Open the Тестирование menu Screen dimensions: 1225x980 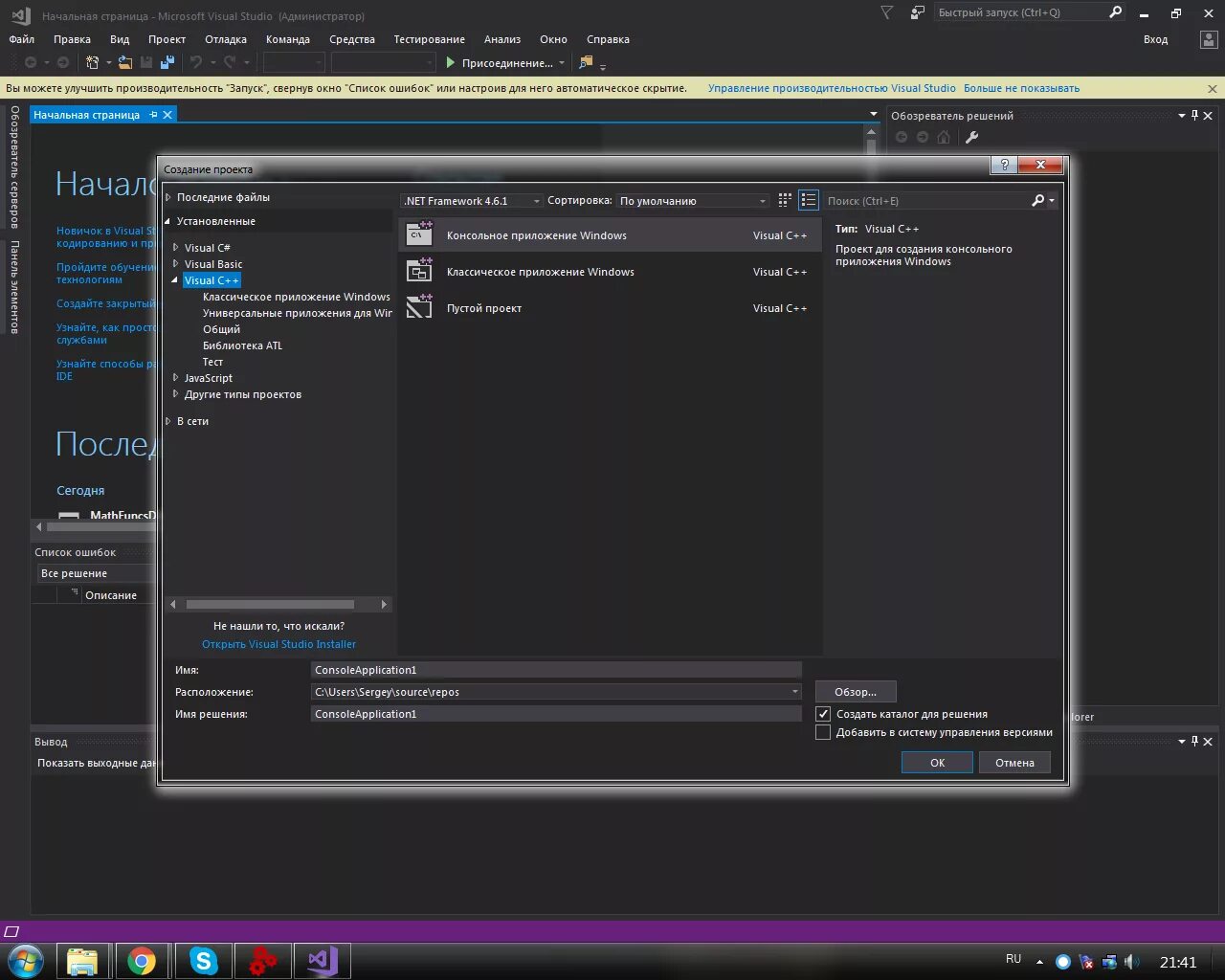pos(429,39)
